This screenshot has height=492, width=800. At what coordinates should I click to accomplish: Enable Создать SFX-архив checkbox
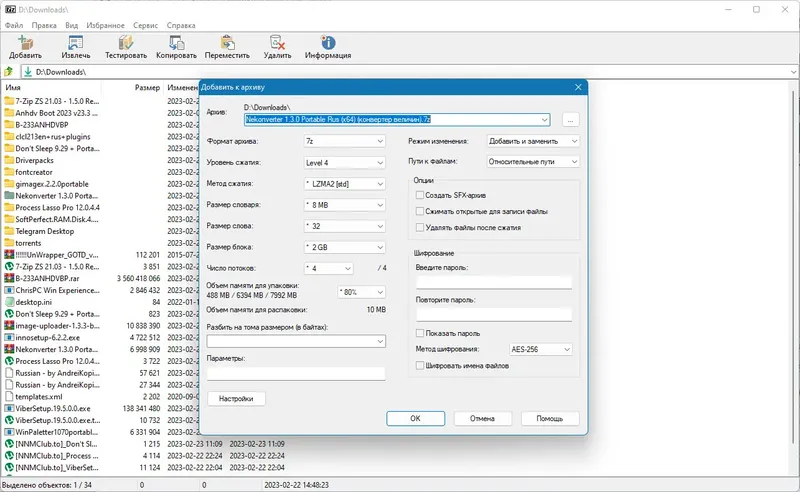pos(419,195)
